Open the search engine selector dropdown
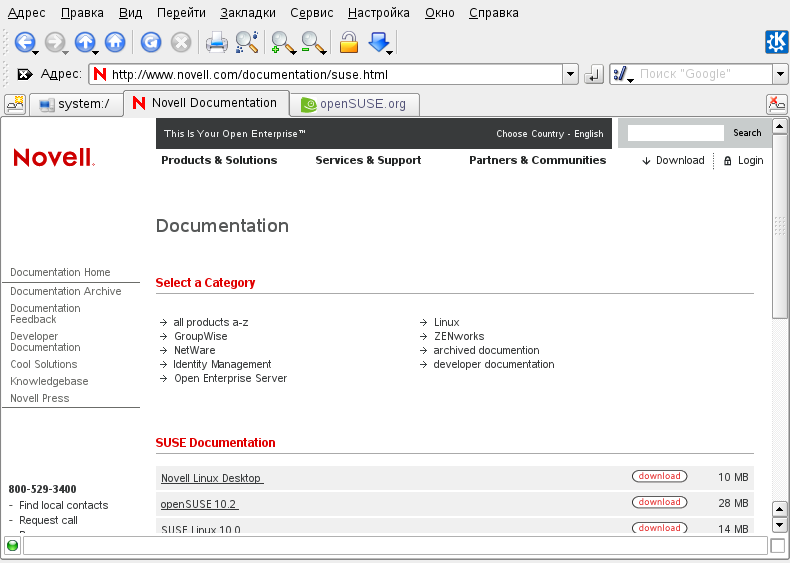The height and width of the screenshot is (563, 790). point(623,74)
